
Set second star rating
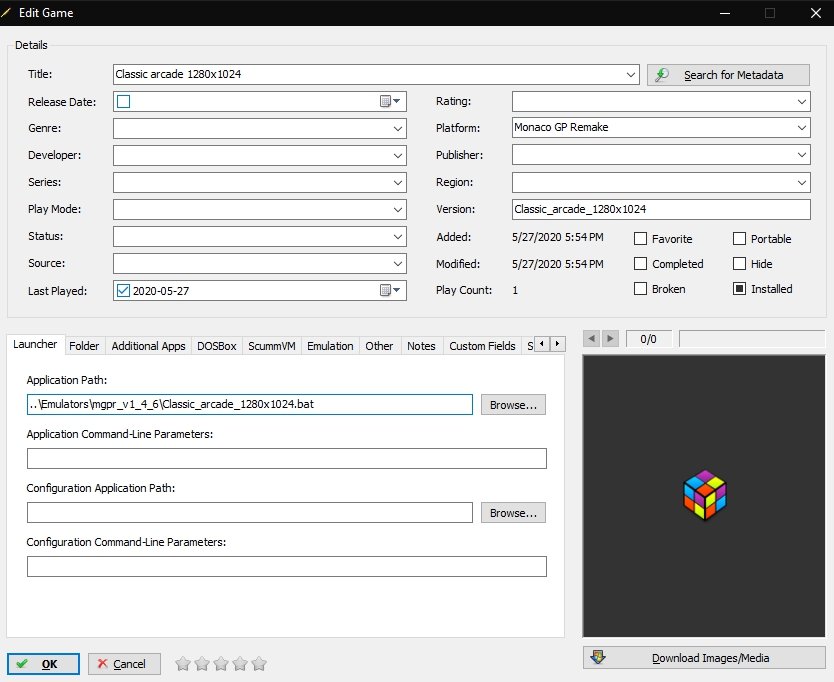202,663
